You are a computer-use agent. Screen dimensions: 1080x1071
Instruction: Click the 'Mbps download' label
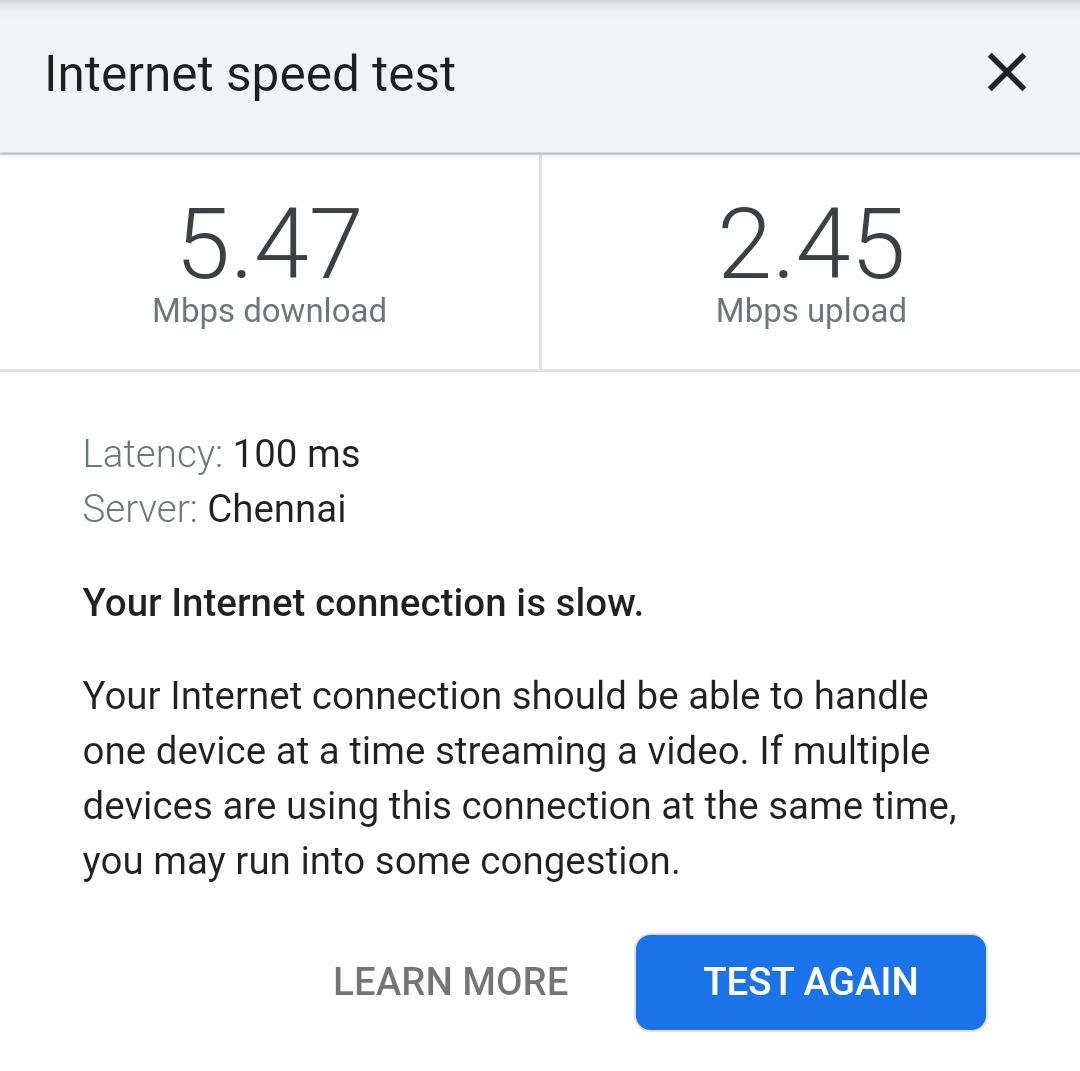(267, 310)
